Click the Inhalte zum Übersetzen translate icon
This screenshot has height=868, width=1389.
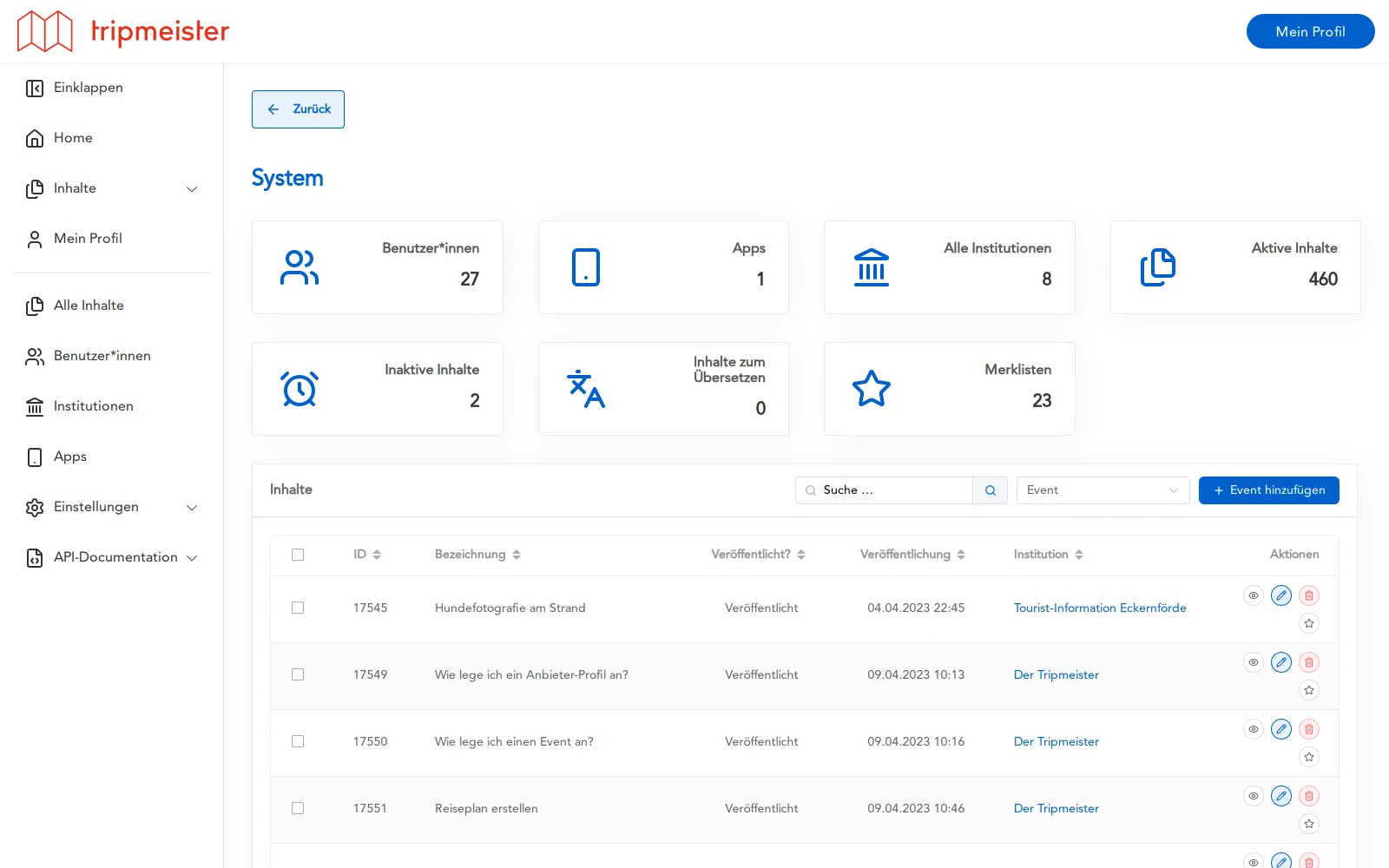(x=586, y=389)
